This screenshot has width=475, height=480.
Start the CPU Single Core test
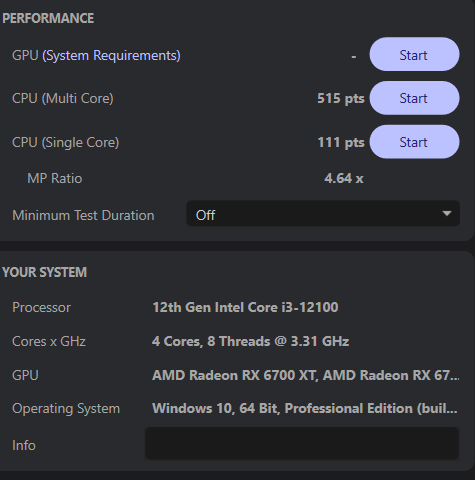pos(414,142)
